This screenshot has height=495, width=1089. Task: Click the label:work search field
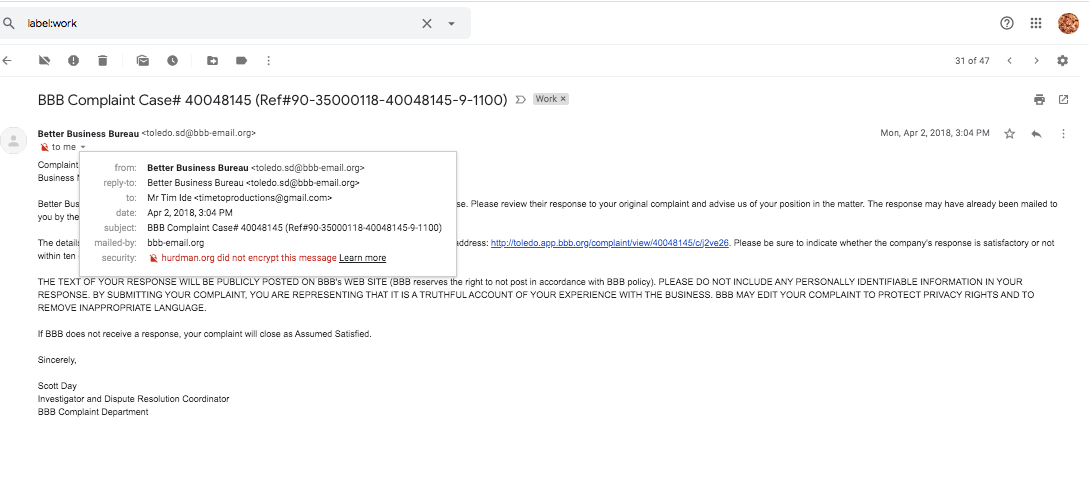(x=220, y=23)
